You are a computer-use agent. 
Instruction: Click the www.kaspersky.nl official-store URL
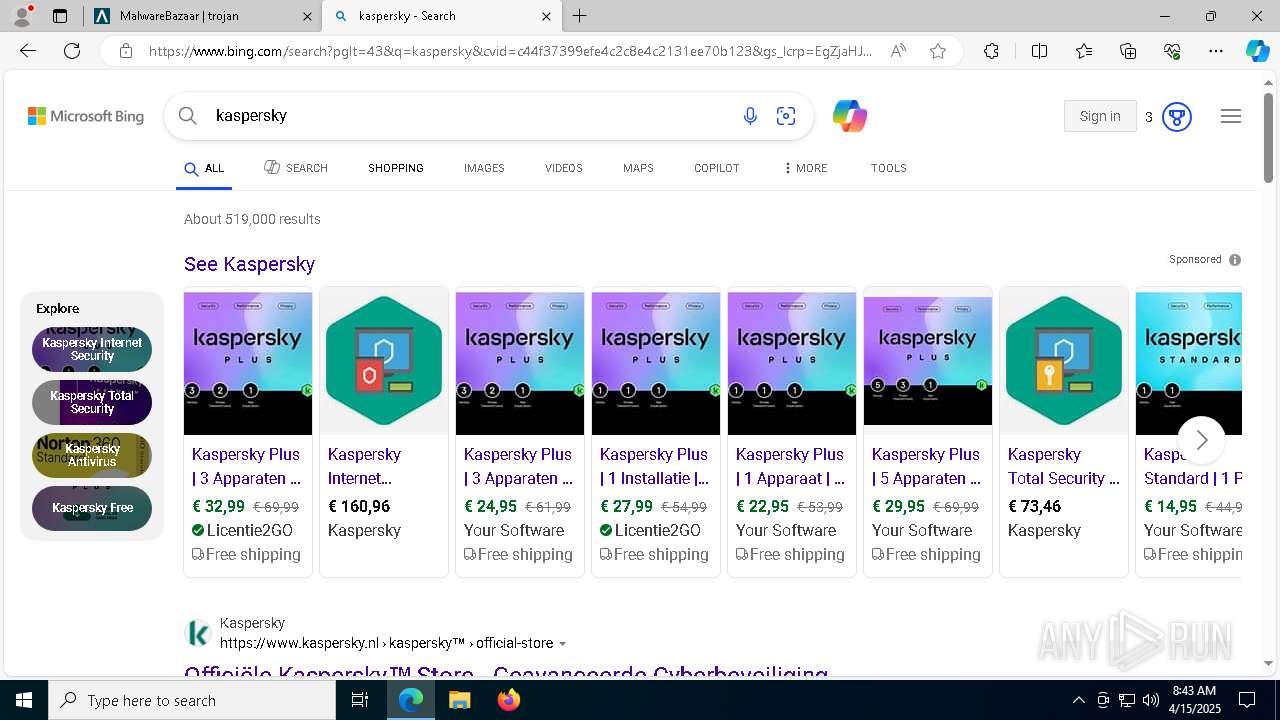386,644
